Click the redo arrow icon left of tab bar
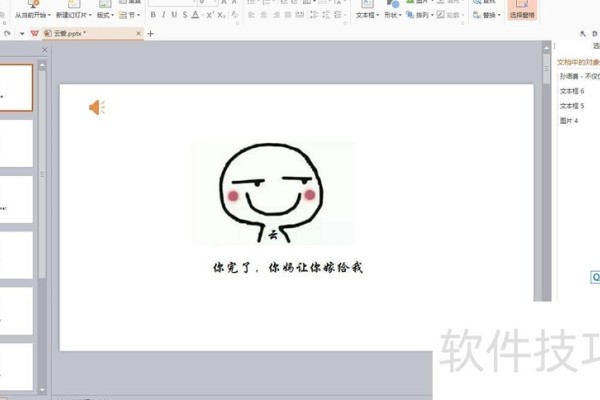 (7, 34)
